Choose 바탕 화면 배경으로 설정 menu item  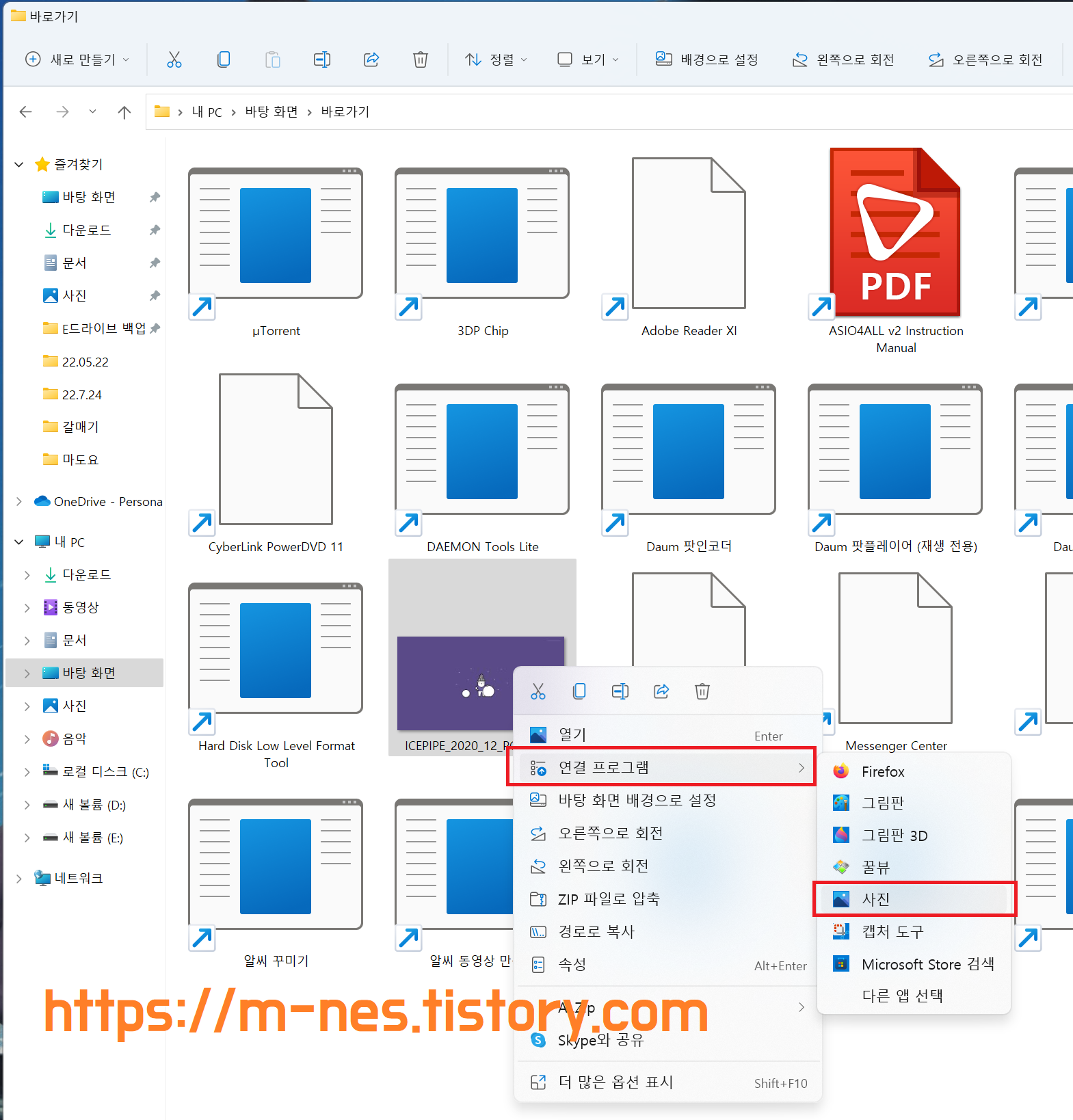click(x=667, y=800)
